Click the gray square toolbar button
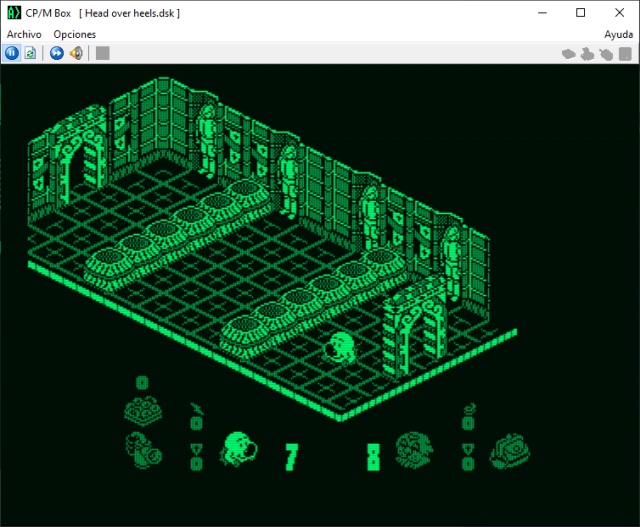Viewport: 640px width, 527px height. (102, 53)
